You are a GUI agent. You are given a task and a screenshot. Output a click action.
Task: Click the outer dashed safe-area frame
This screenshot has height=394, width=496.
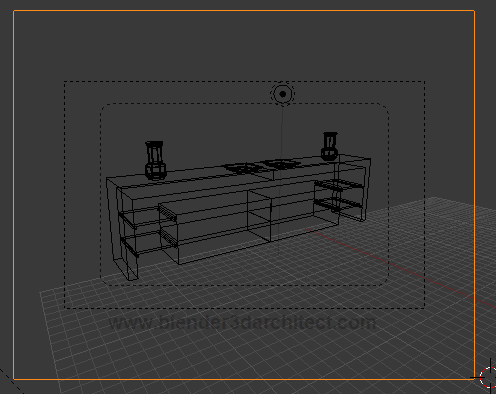(x=244, y=81)
